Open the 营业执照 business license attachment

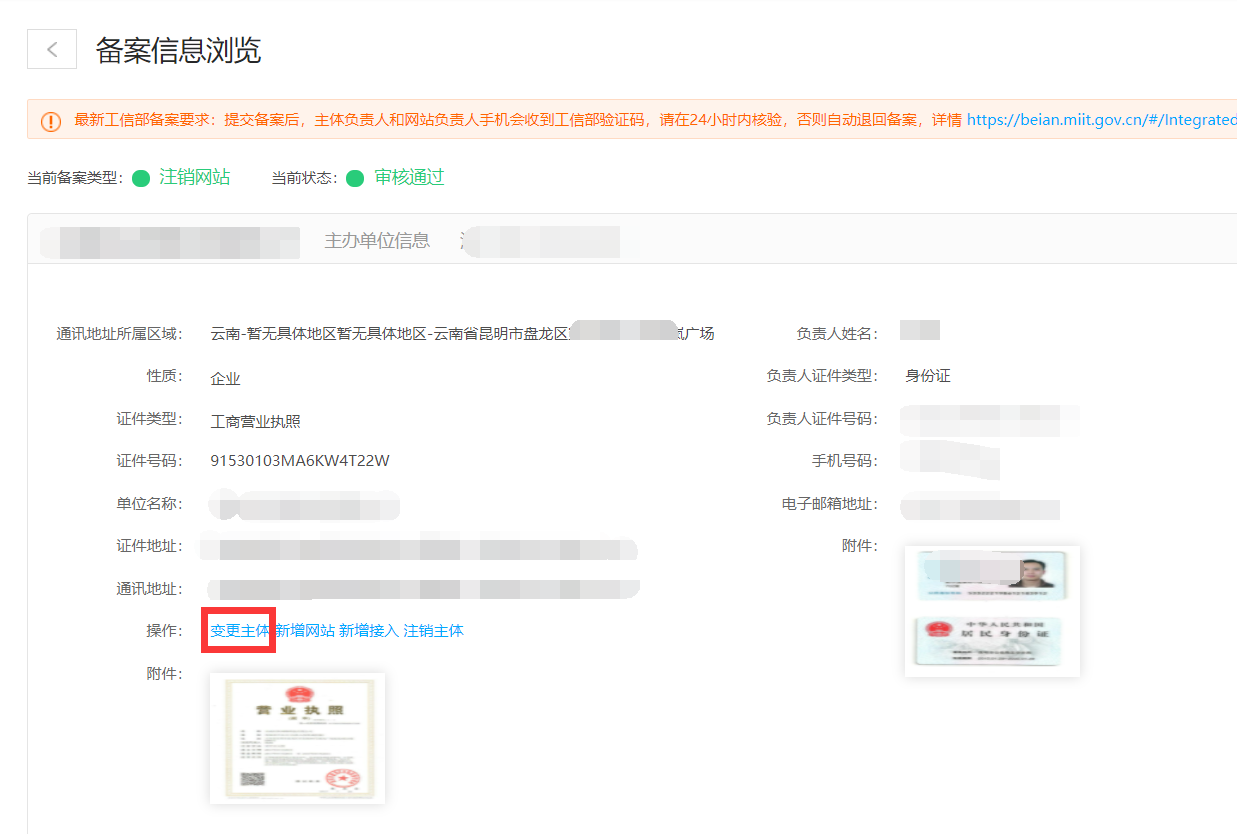pyautogui.click(x=296, y=738)
